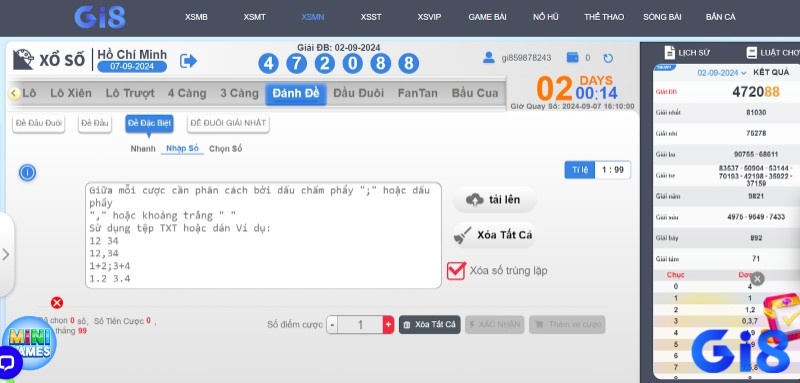Decrease bet points with minus button
800x383 pixels.
click(332, 324)
